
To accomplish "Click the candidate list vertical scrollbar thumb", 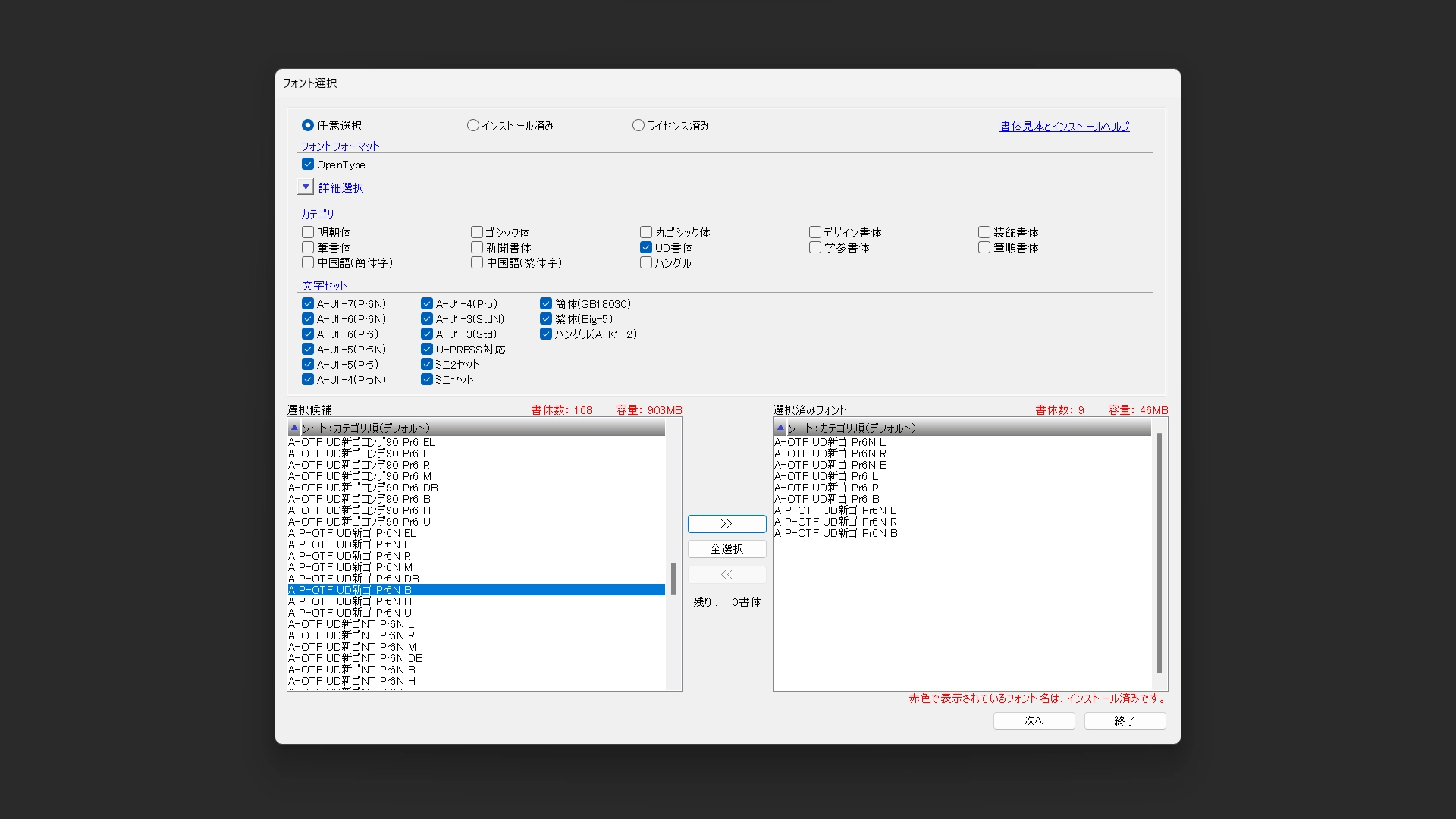I will [673, 579].
